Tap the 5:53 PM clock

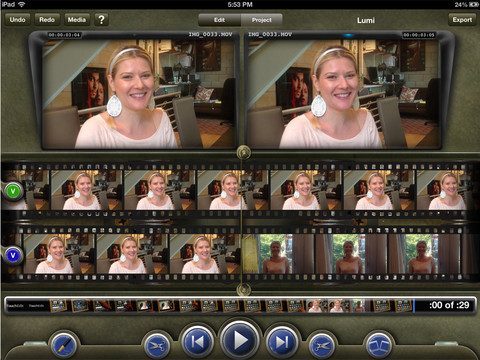pyautogui.click(x=240, y=5)
